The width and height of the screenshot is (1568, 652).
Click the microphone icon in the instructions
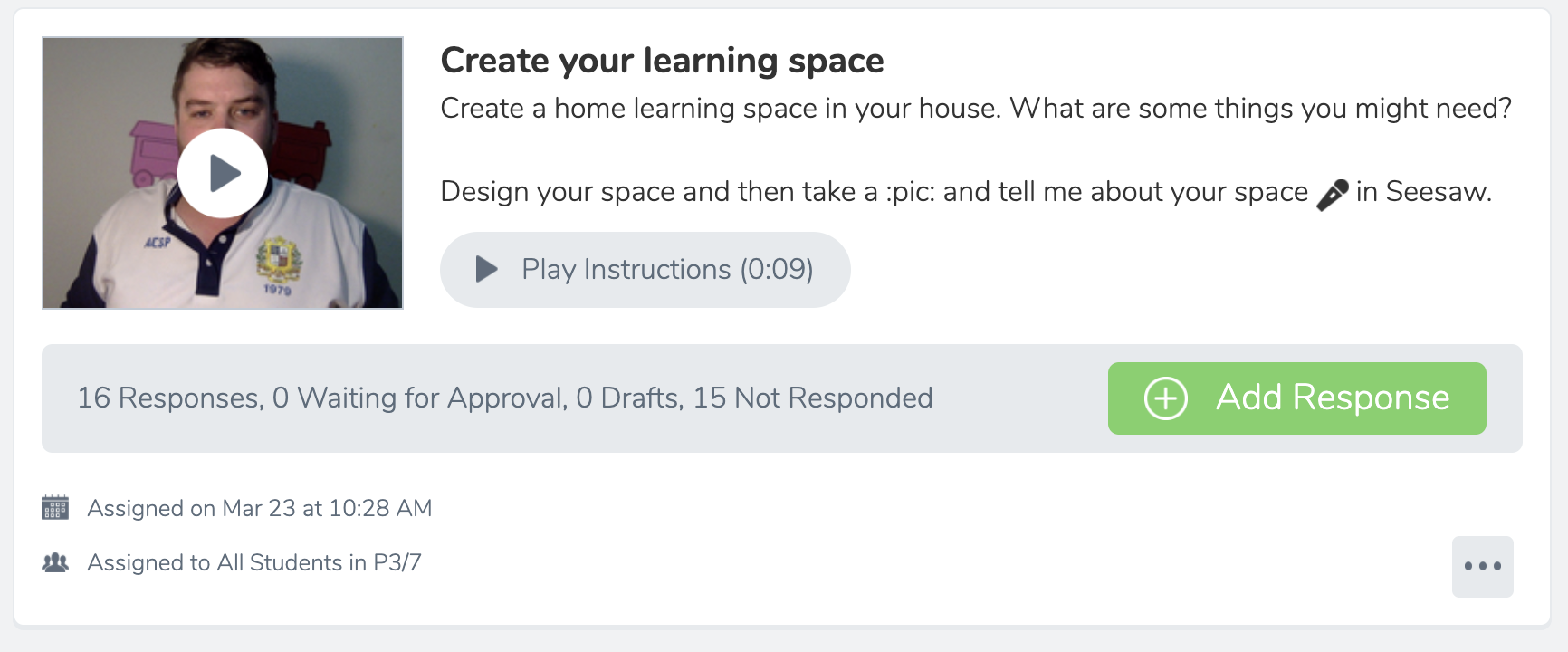(1332, 194)
